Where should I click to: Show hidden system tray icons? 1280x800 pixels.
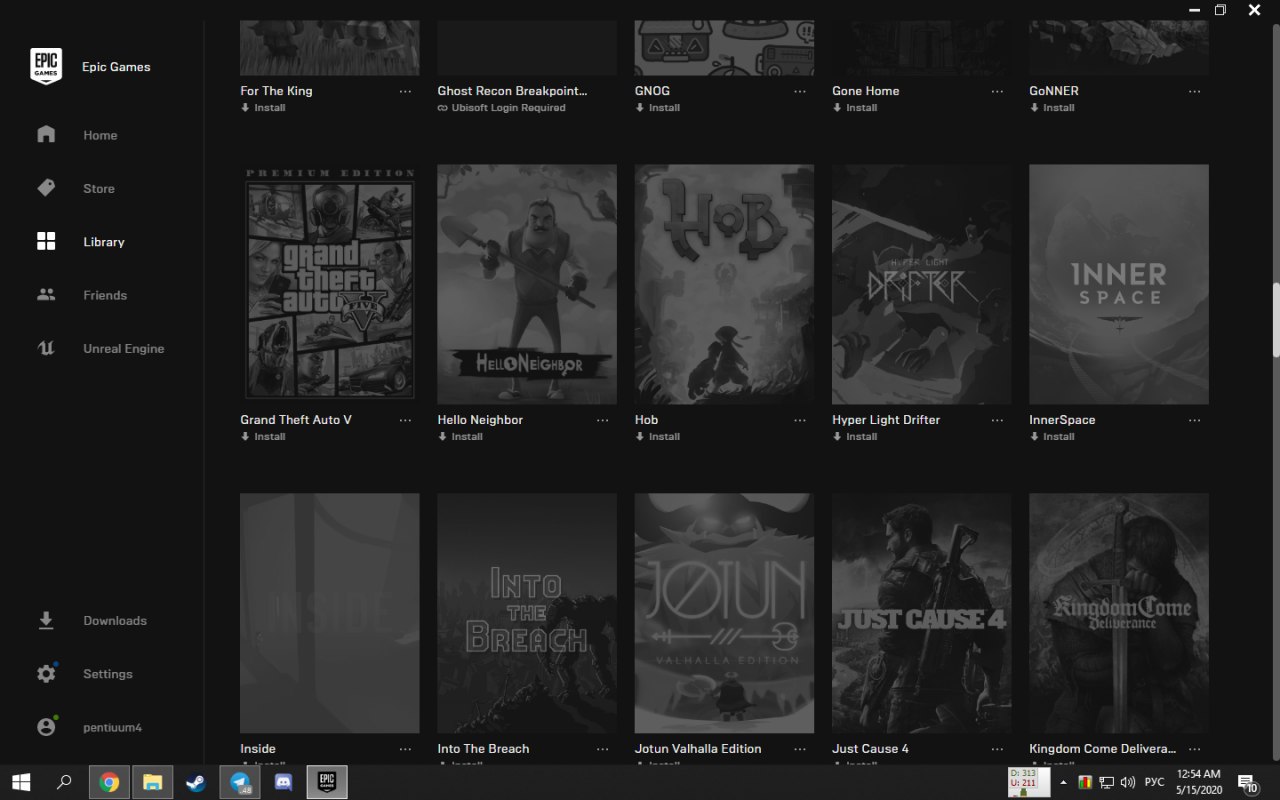1063,782
